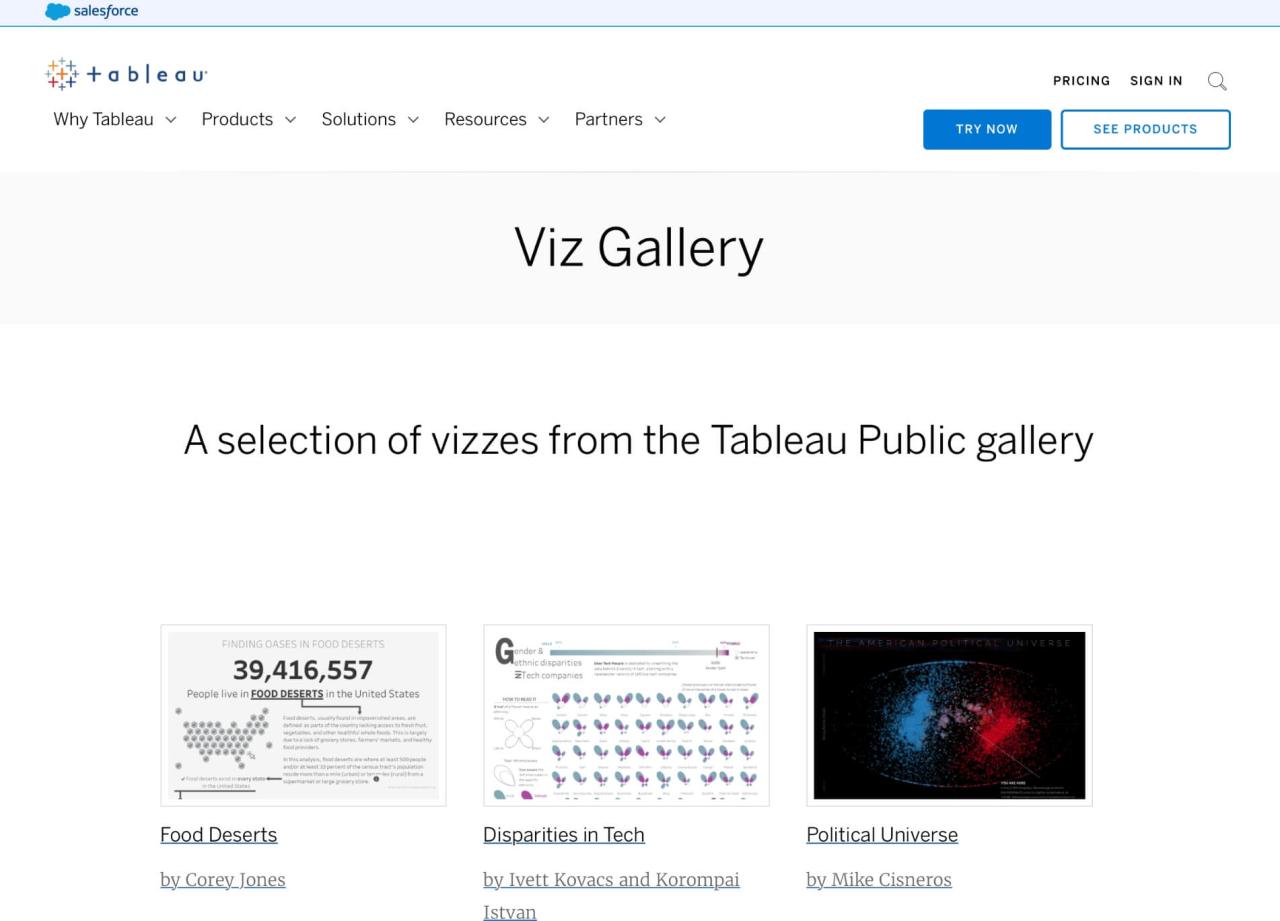The height and width of the screenshot is (921, 1280).
Task: Follow the Disparities in Tech link
Action: pos(564,835)
